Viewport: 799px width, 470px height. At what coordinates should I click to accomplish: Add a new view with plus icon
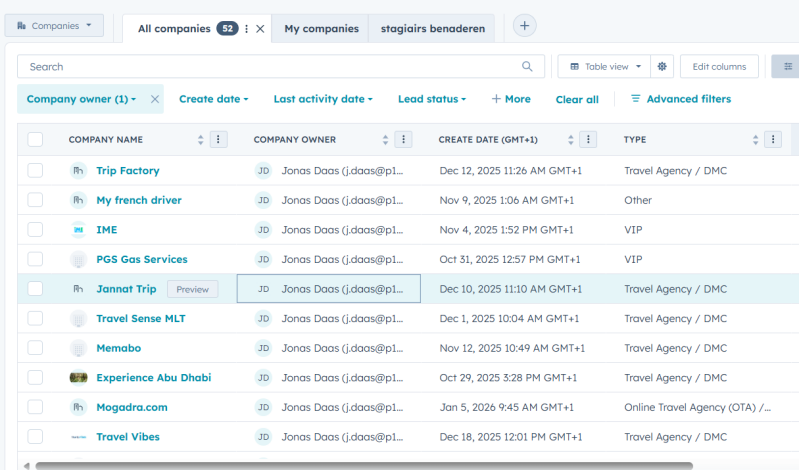point(525,26)
